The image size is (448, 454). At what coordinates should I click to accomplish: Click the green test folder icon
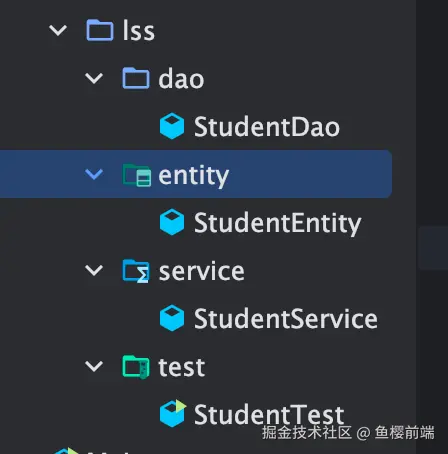pos(136,367)
